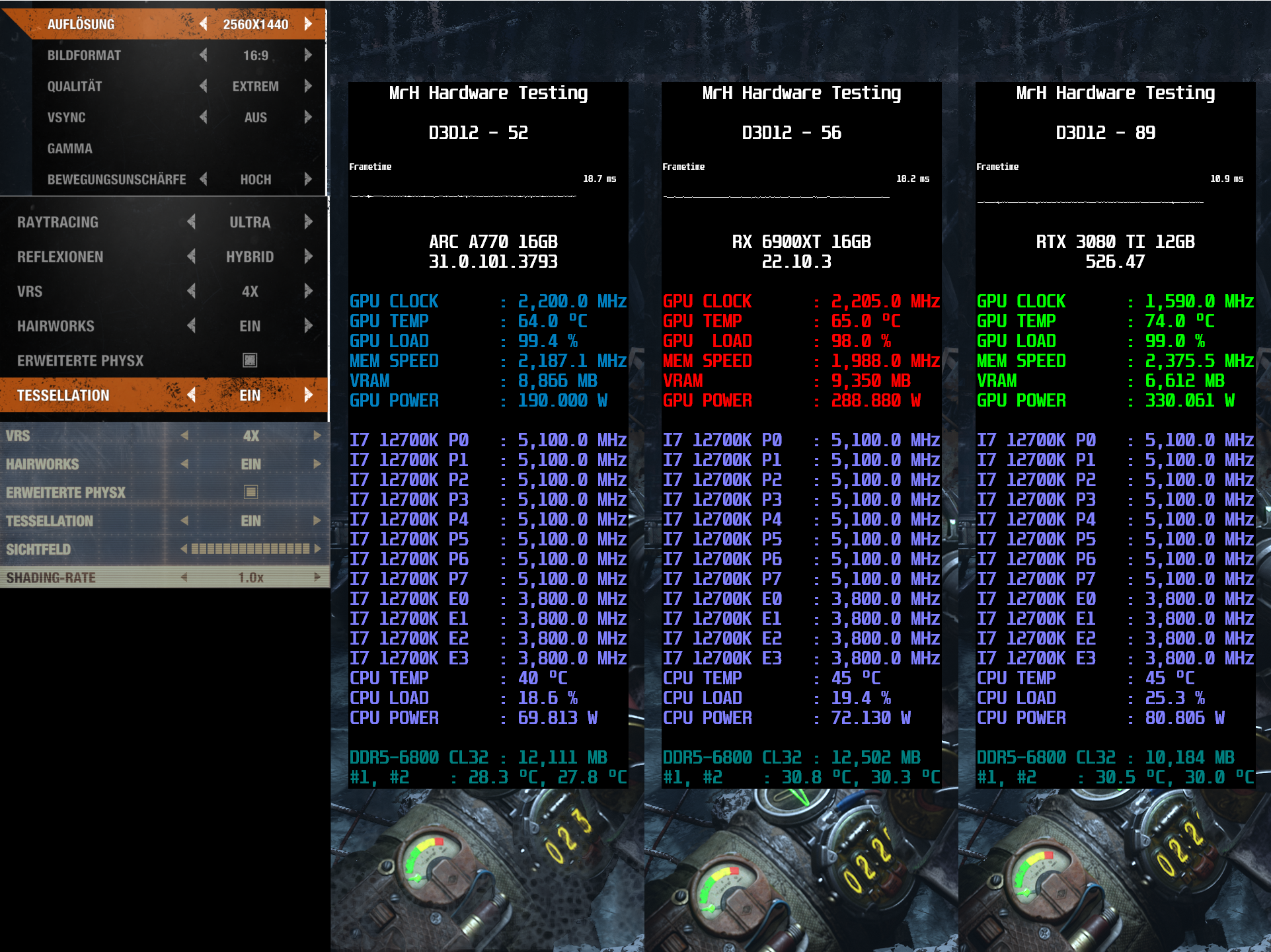Click the right arrow next to BEWEGUNGSUNSCHÄRFE HOCH
This screenshot has width=1271, height=952.
tap(307, 179)
